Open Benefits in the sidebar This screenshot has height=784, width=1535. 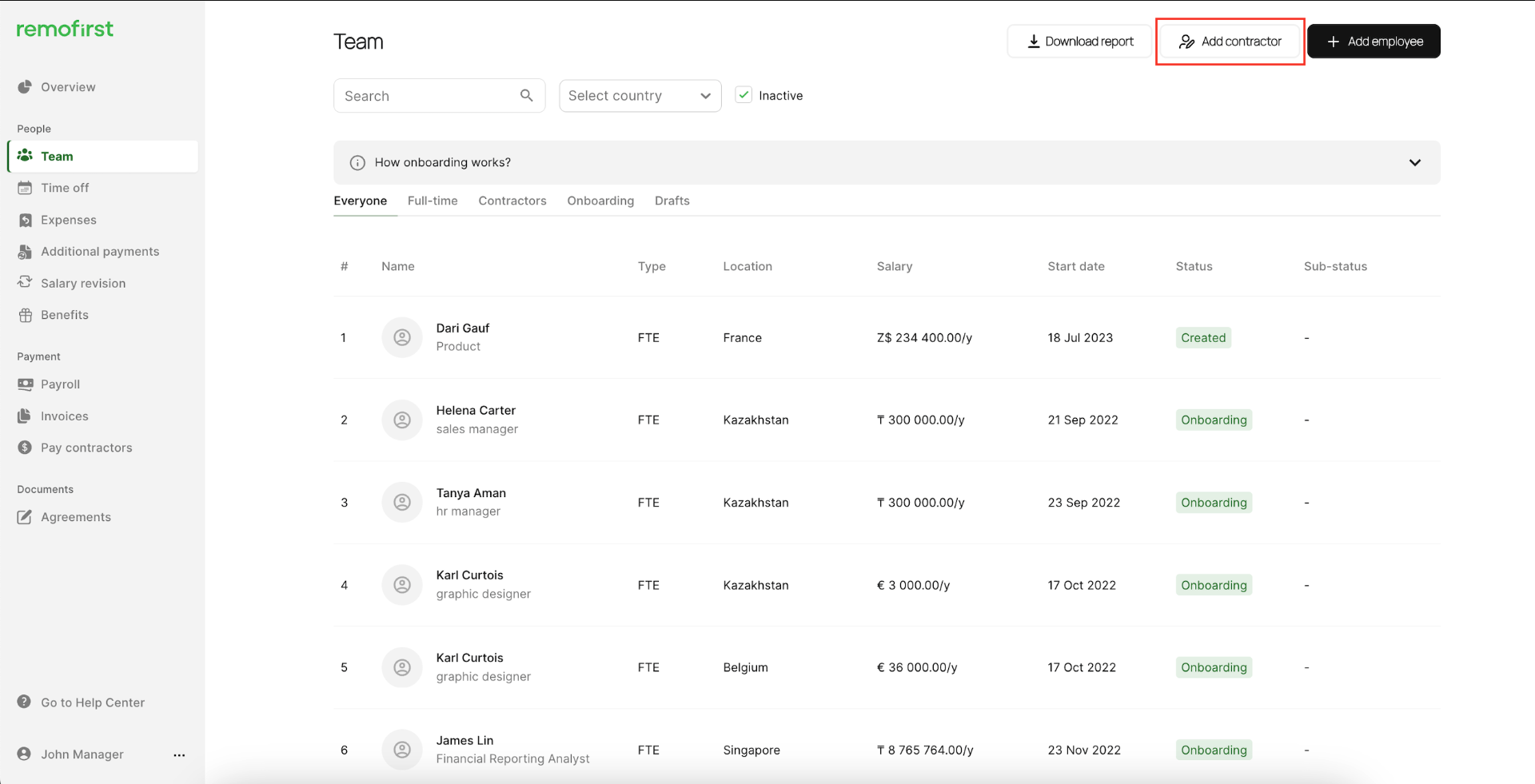(65, 315)
